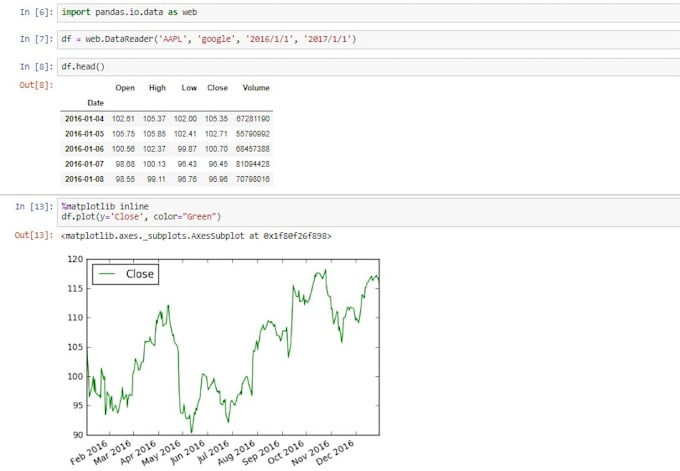Click the Close legend box in chart
The height and width of the screenshot is (471, 680).
click(x=126, y=275)
